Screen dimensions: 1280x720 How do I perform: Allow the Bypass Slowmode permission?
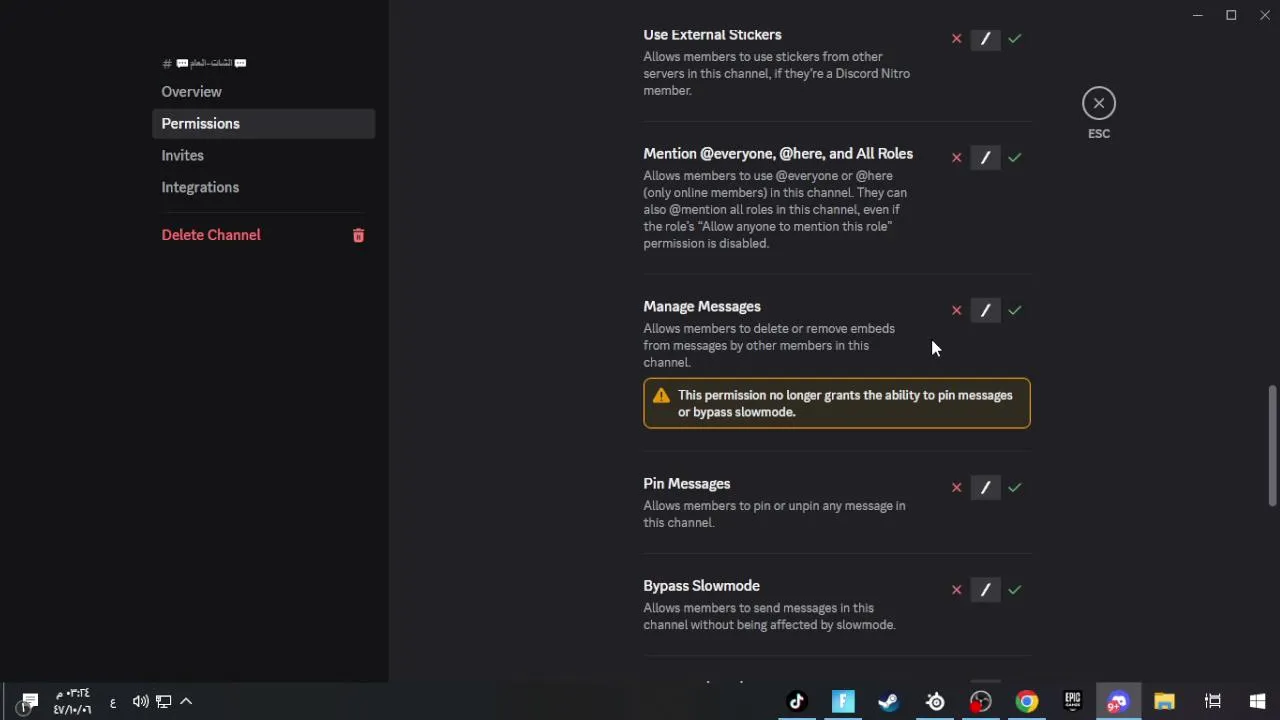(1015, 590)
